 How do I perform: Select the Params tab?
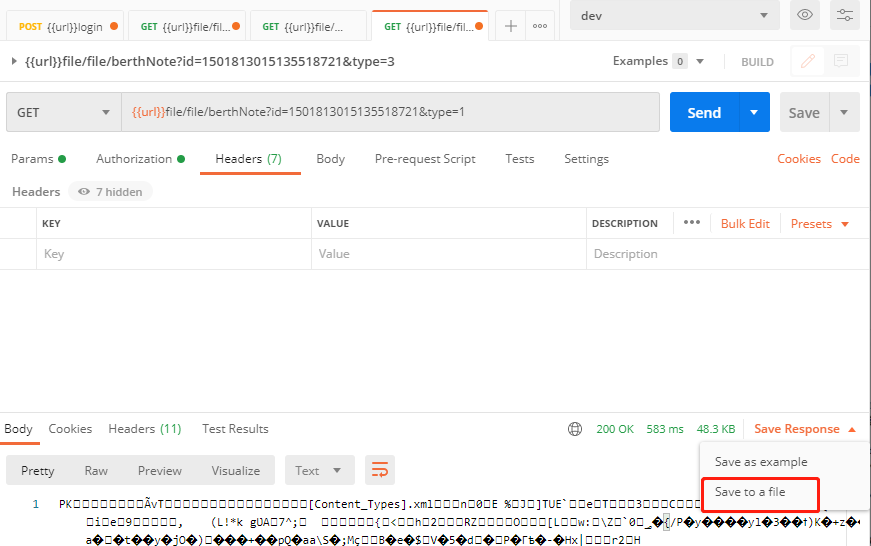tap(38, 159)
